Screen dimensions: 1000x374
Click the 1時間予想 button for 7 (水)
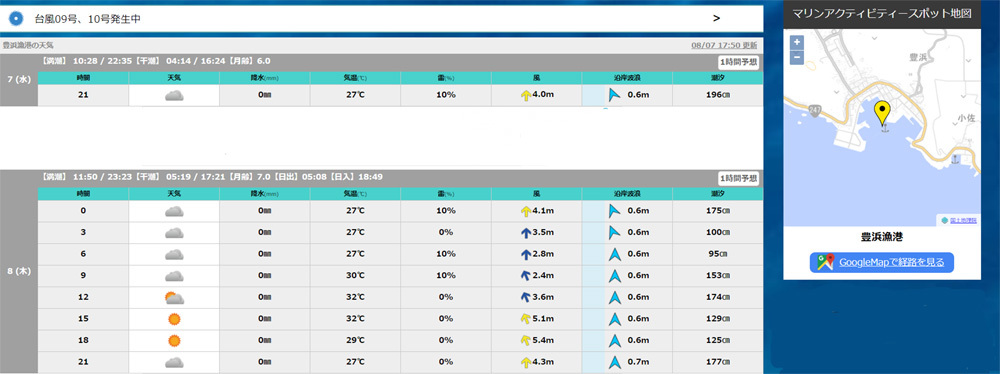tap(738, 62)
